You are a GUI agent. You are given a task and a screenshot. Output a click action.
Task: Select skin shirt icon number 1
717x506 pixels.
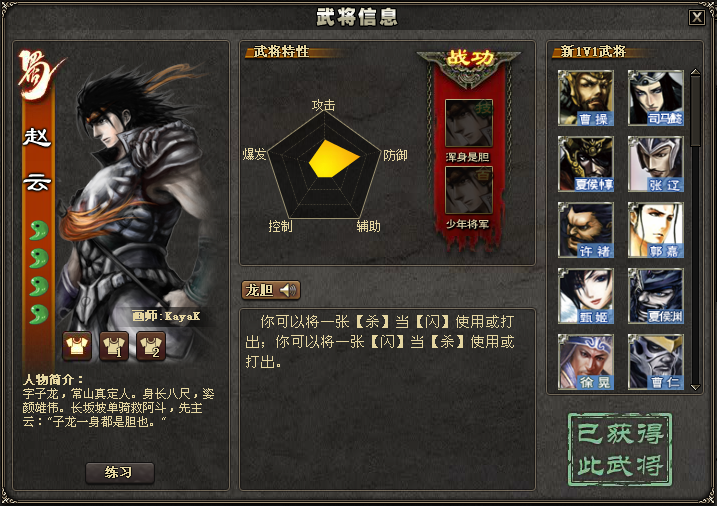coord(114,346)
